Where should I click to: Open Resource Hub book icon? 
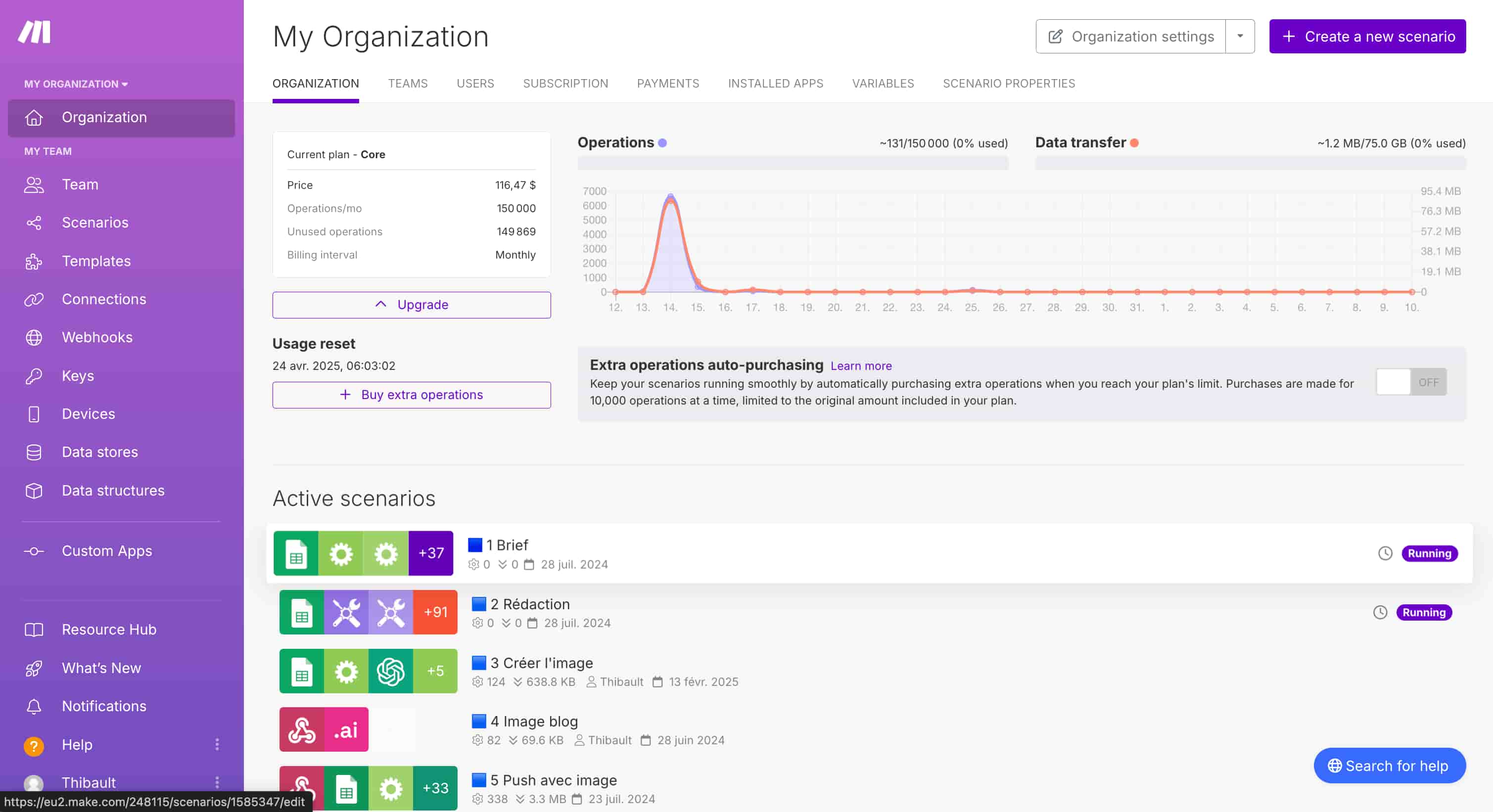(34, 630)
